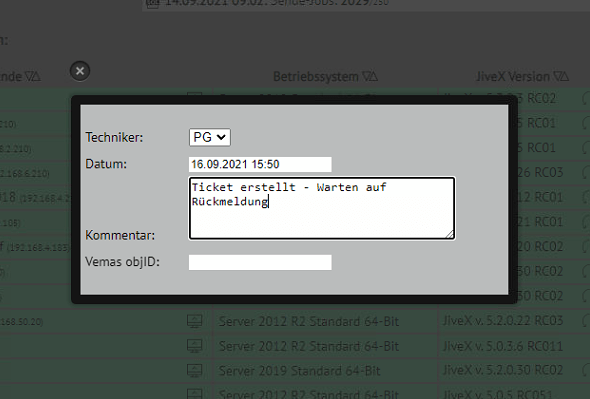Grab the Kommentar textarea resize handle

tap(450, 235)
